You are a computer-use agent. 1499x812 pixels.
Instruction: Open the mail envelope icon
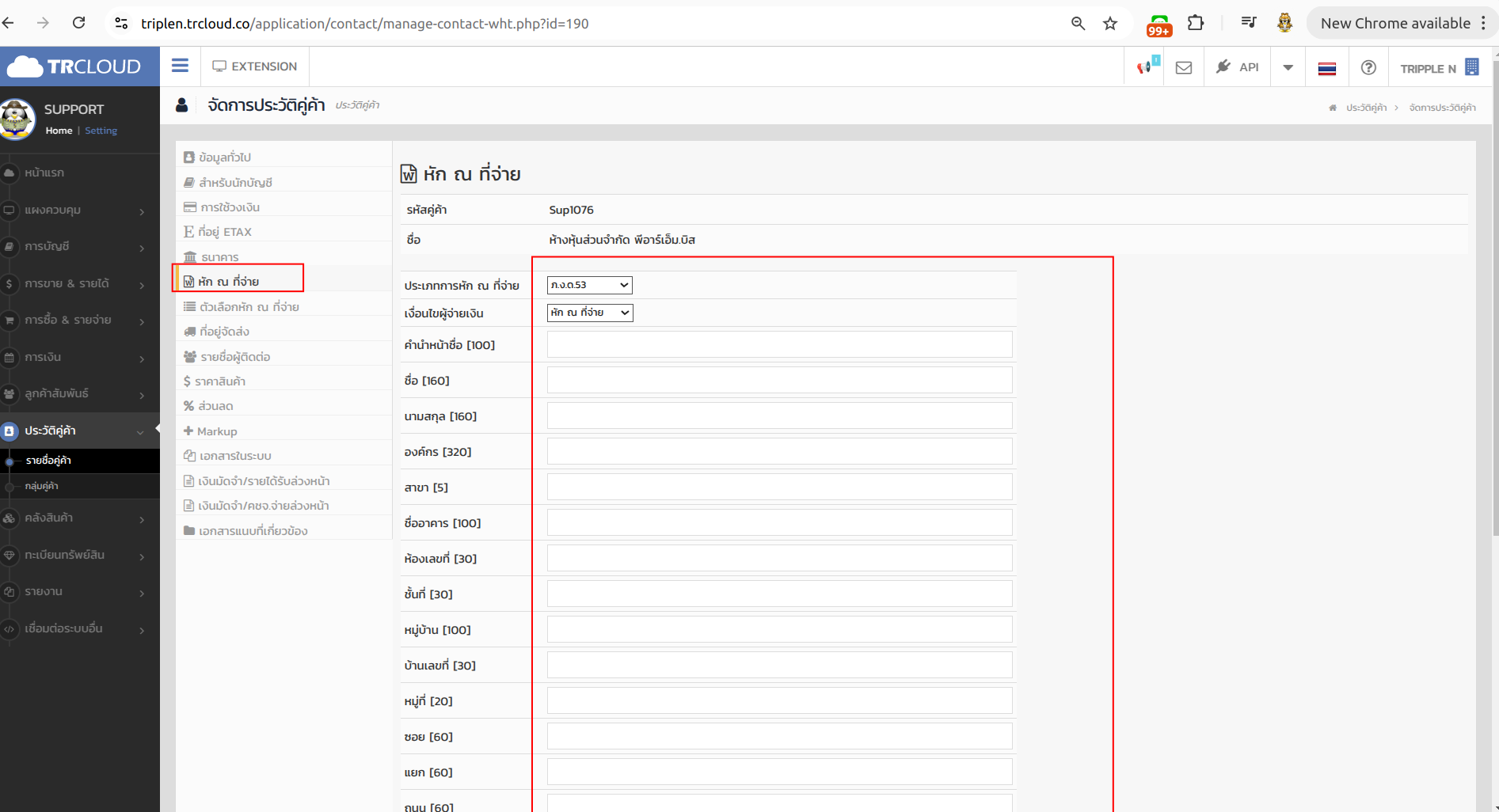pos(1184,67)
